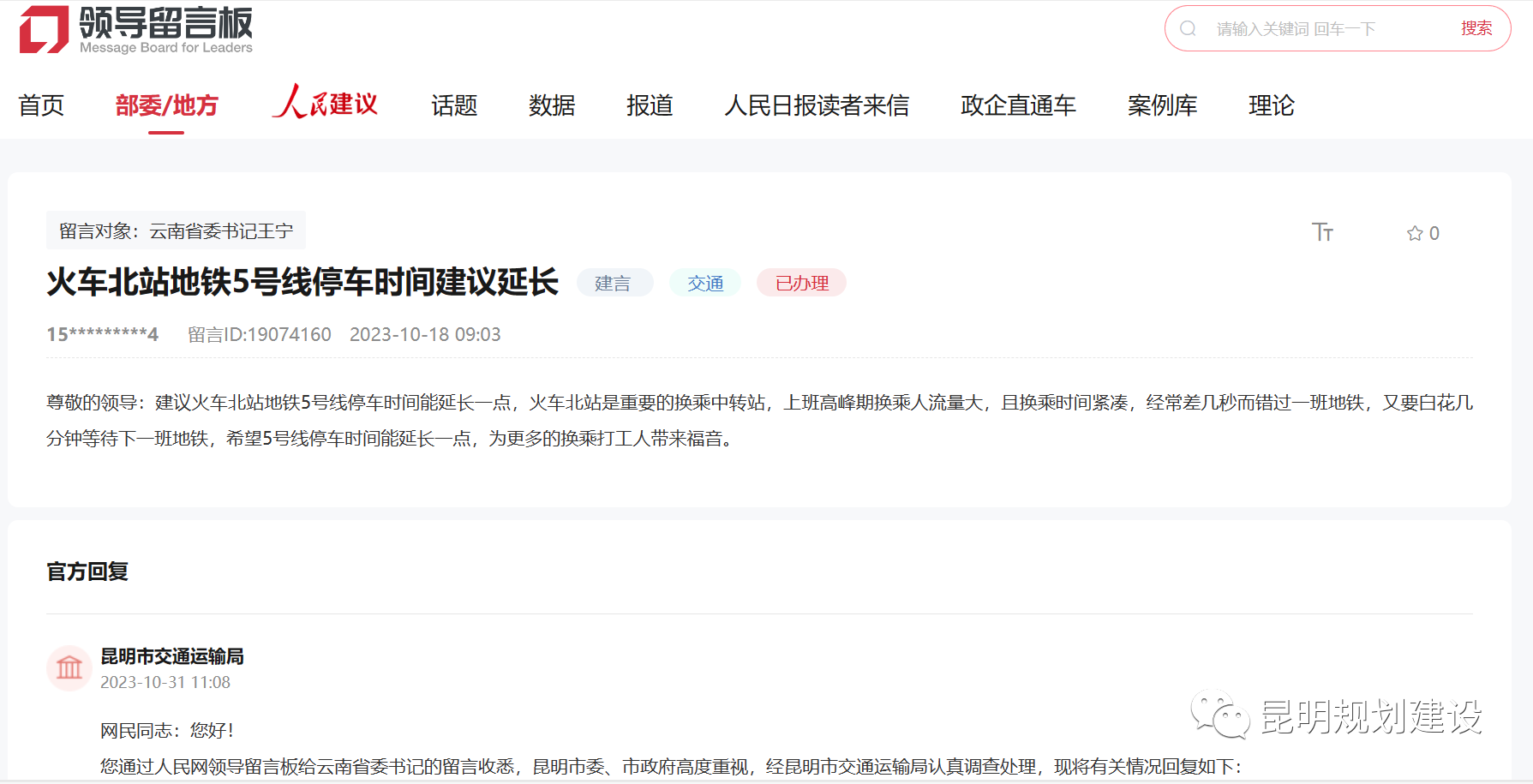The width and height of the screenshot is (1533, 784).
Task: Click the 建言 category tag
Action: coord(614,283)
